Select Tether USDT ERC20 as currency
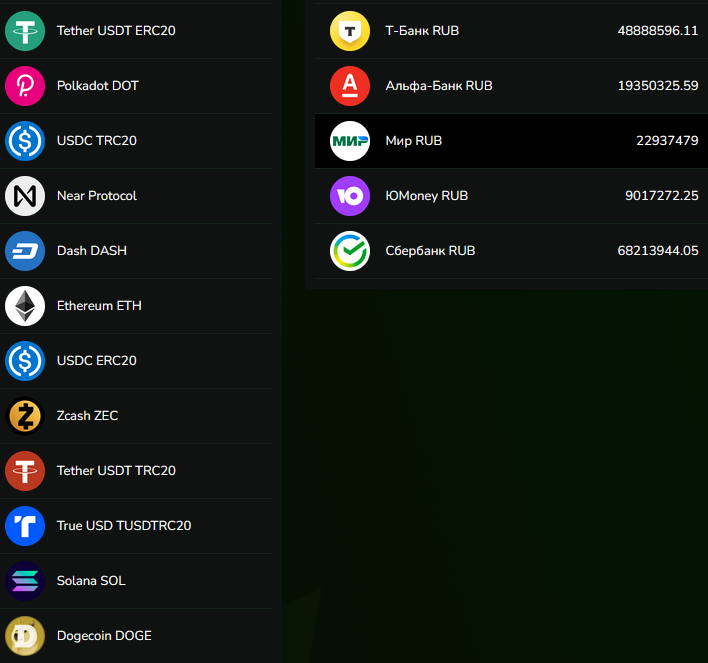 (116, 31)
